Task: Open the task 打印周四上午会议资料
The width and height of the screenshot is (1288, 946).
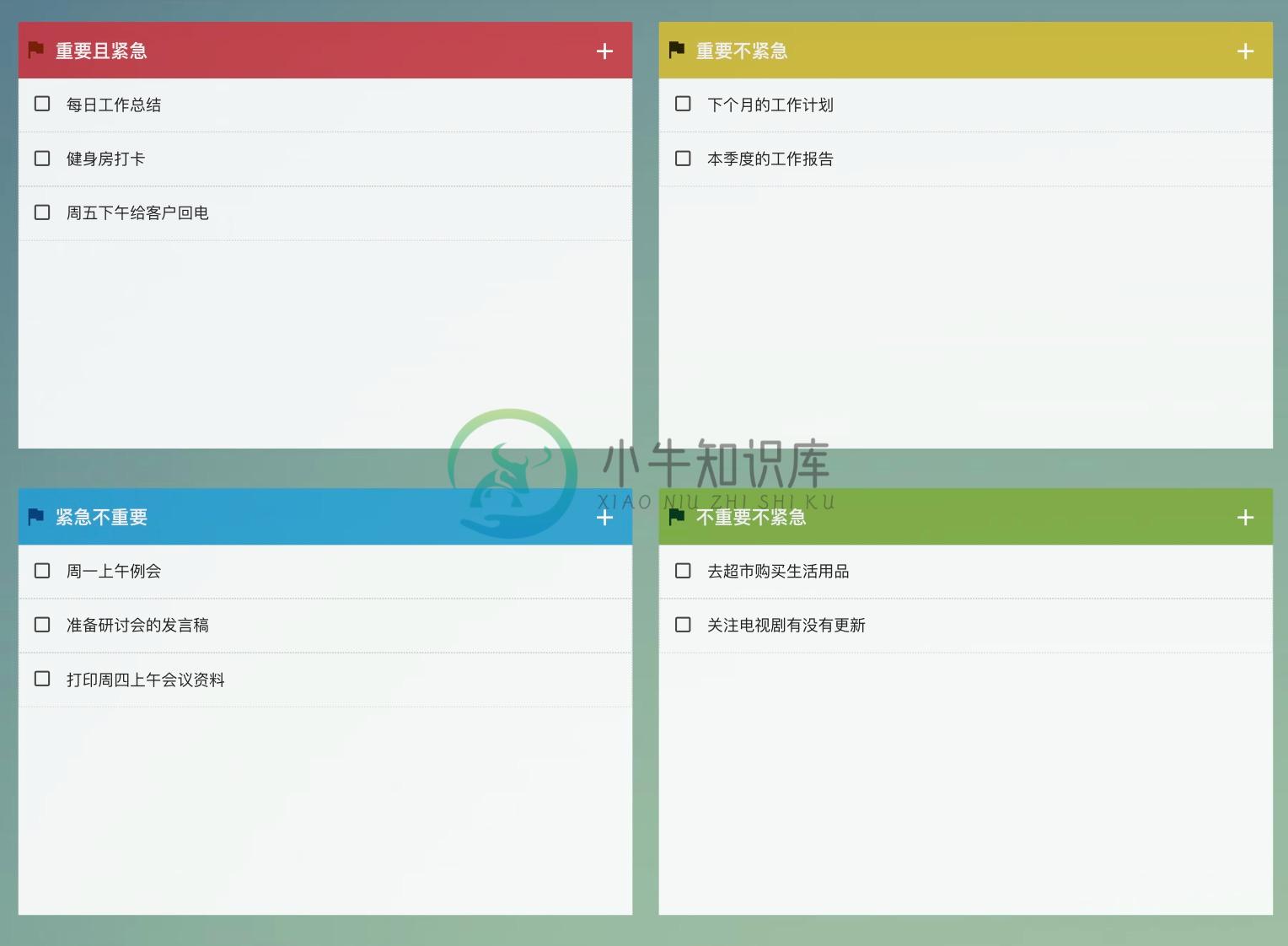Action: pos(146,680)
